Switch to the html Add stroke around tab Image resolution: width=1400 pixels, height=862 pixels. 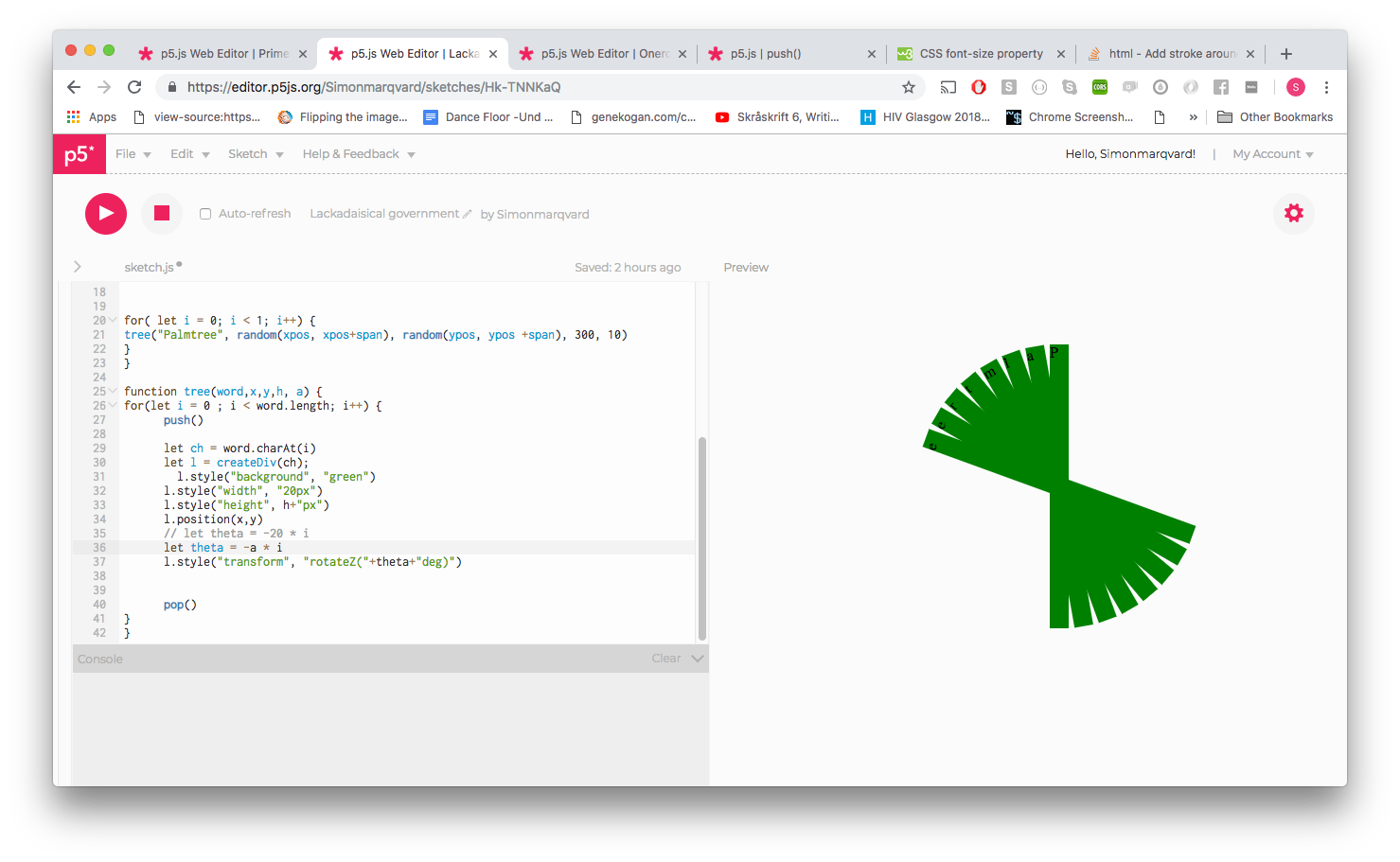(x=1171, y=54)
